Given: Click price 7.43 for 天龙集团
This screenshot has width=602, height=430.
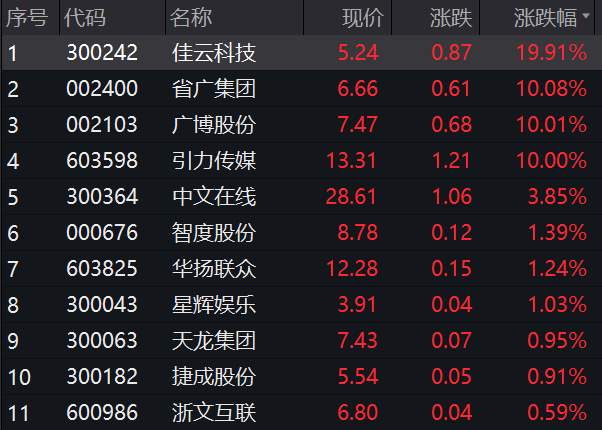Looking at the screenshot, I should (358, 341).
